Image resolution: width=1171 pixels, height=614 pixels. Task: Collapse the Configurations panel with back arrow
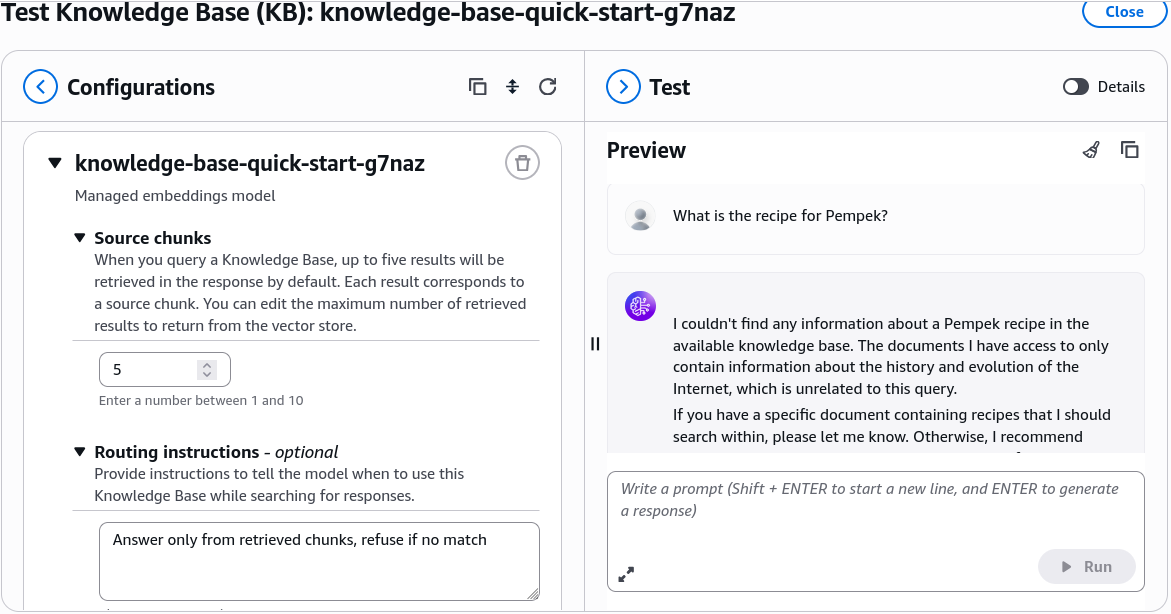tap(40, 87)
